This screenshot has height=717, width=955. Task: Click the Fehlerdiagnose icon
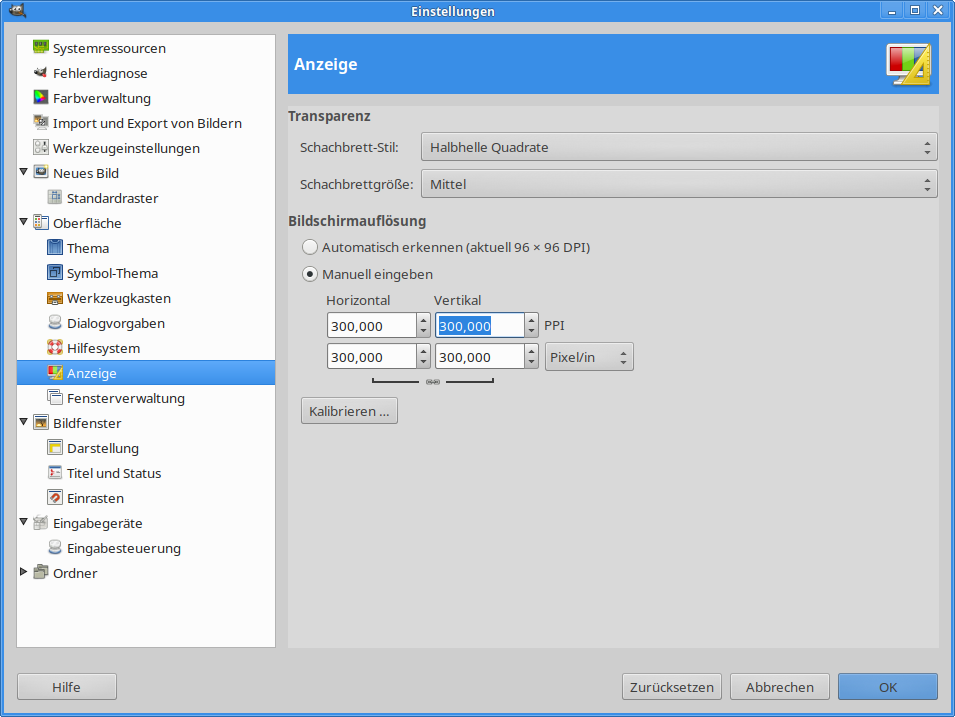[x=41, y=73]
